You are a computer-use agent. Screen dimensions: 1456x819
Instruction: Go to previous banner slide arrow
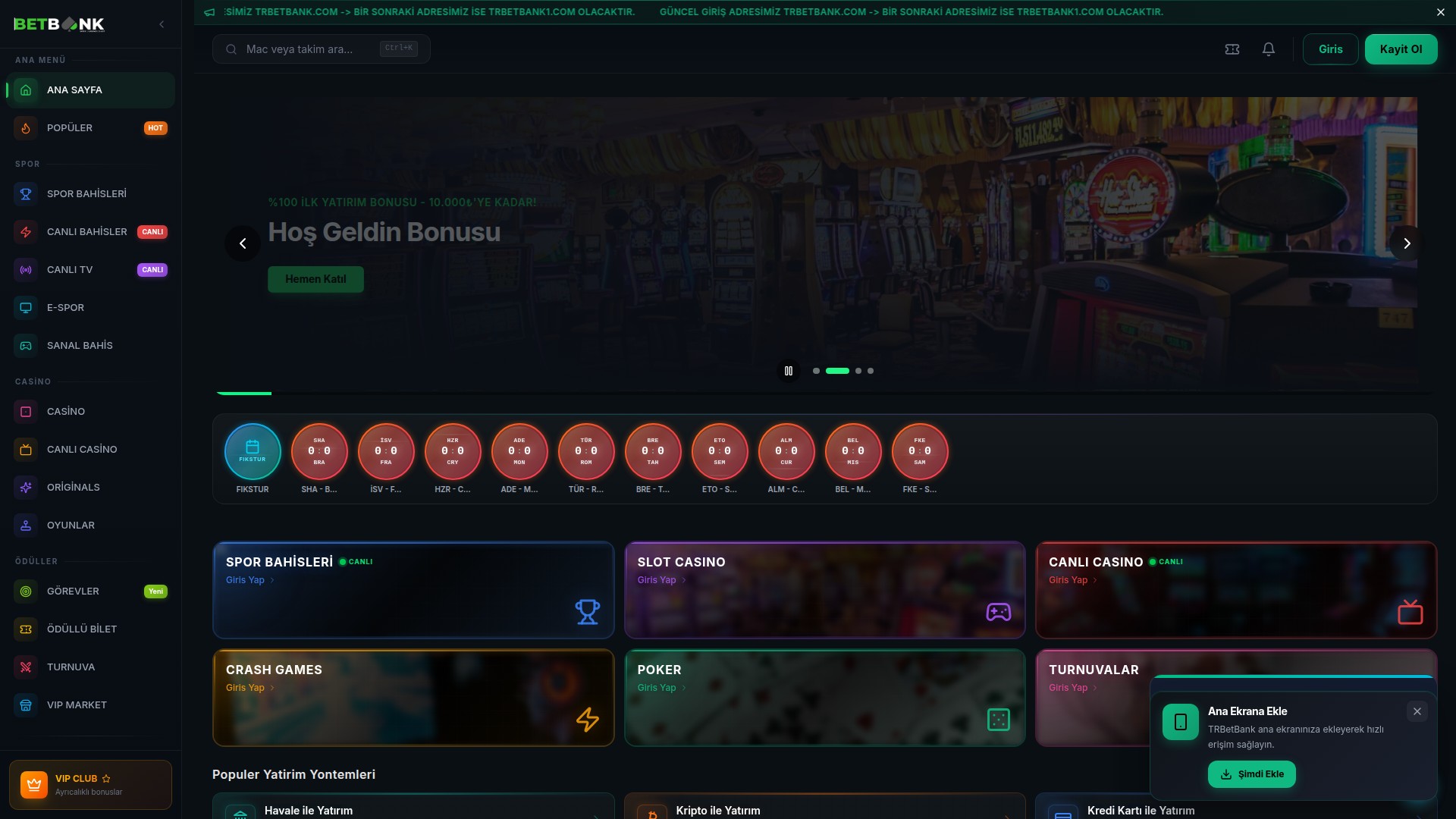(243, 243)
